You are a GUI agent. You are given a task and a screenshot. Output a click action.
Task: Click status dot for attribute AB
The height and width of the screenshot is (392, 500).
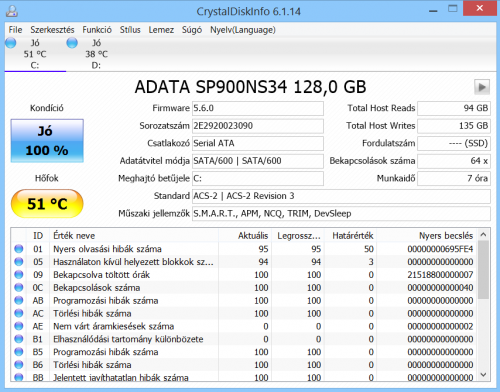[x=19, y=300]
